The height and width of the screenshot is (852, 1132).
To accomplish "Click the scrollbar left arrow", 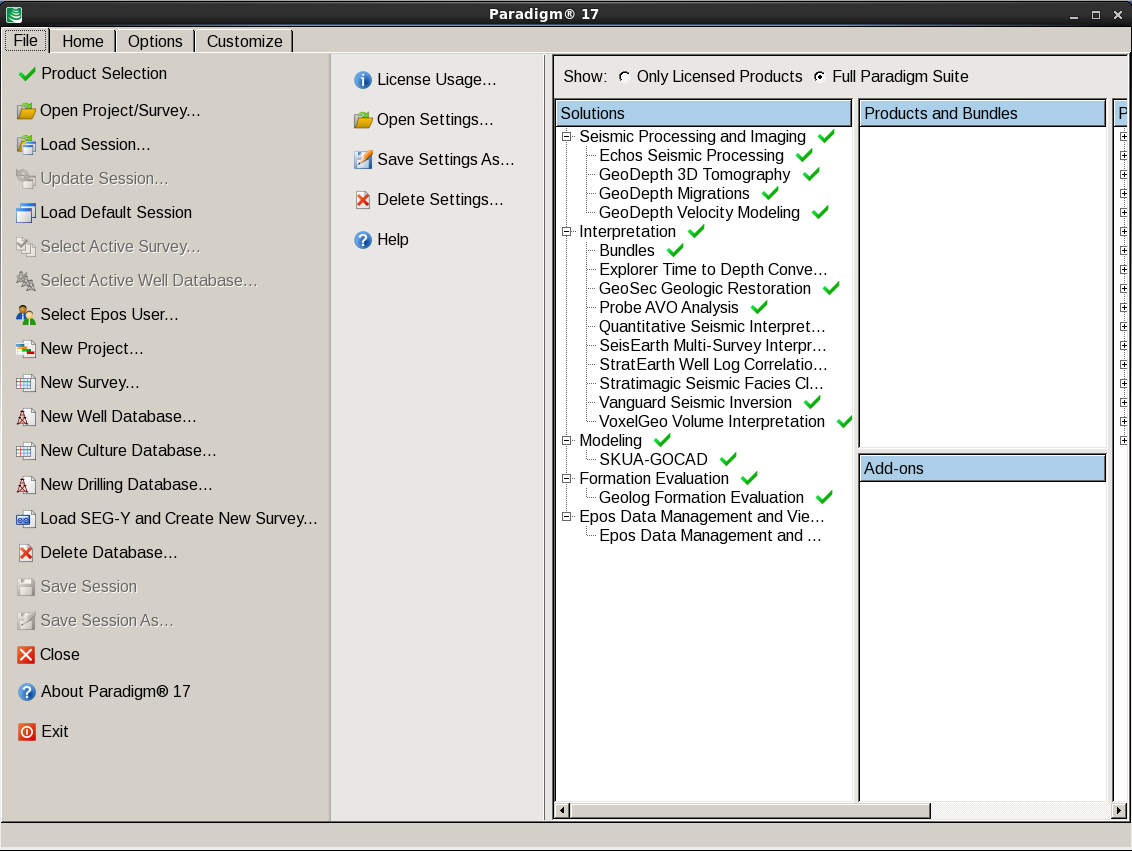I will pos(562,811).
